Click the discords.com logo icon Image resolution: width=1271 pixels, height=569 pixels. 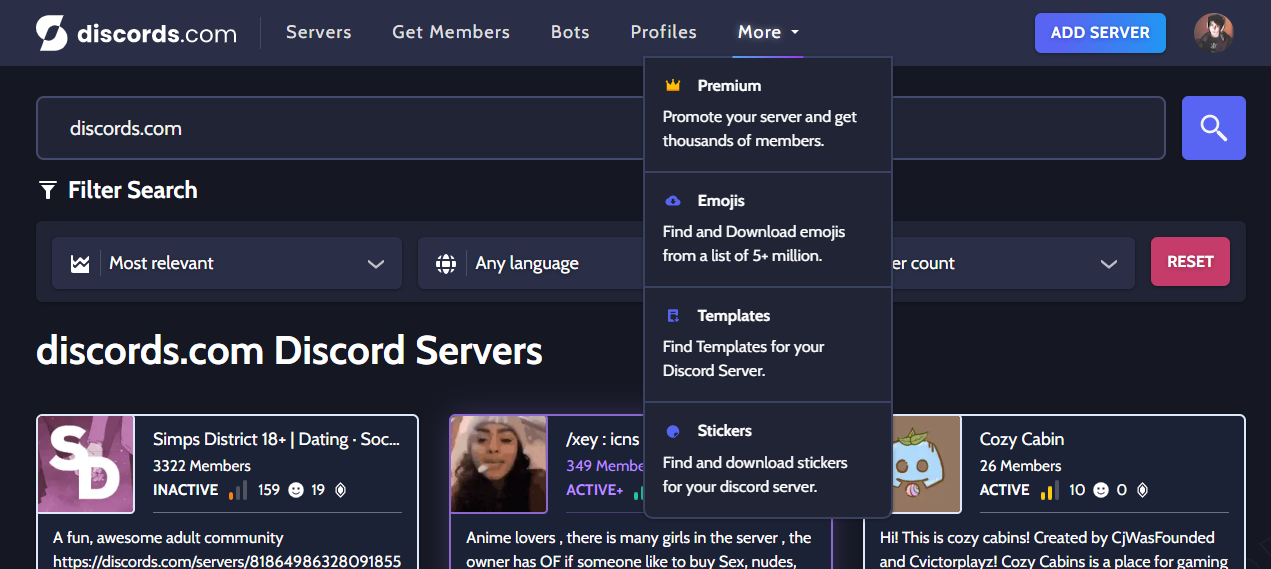(52, 33)
